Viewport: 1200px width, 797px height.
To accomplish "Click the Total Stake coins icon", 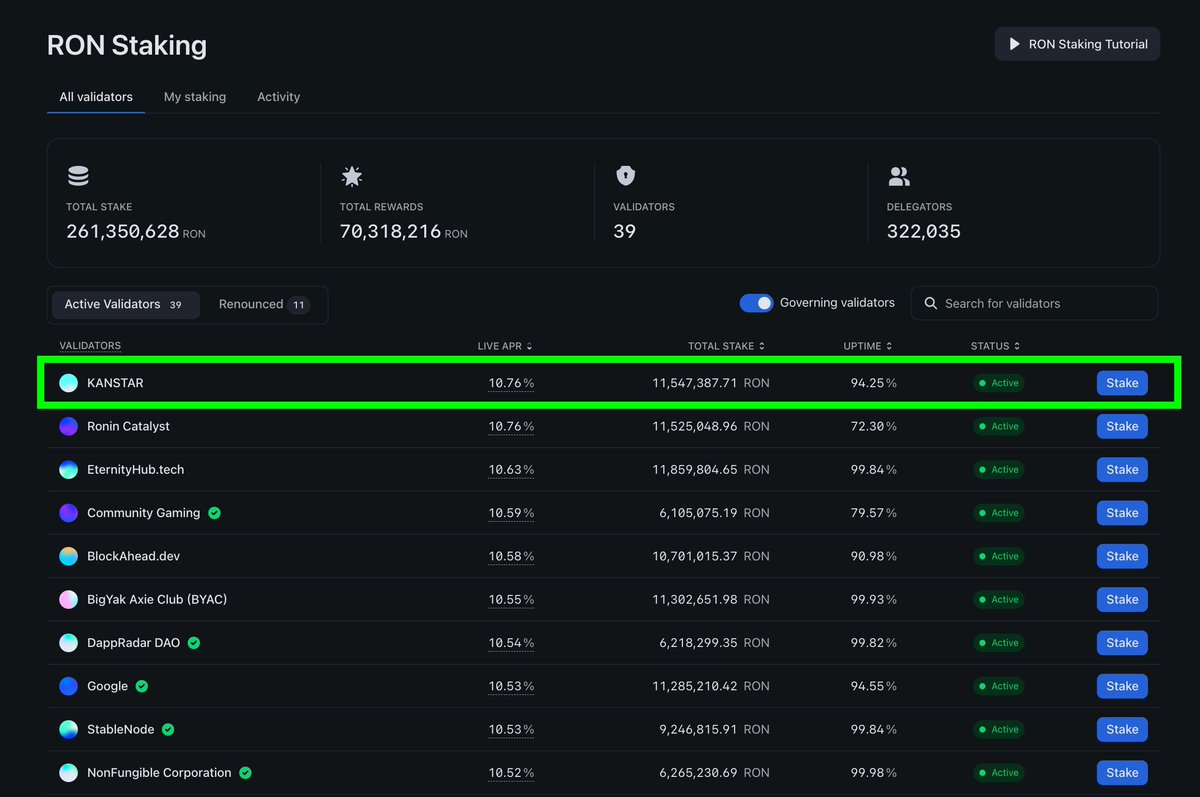I will coord(78,177).
